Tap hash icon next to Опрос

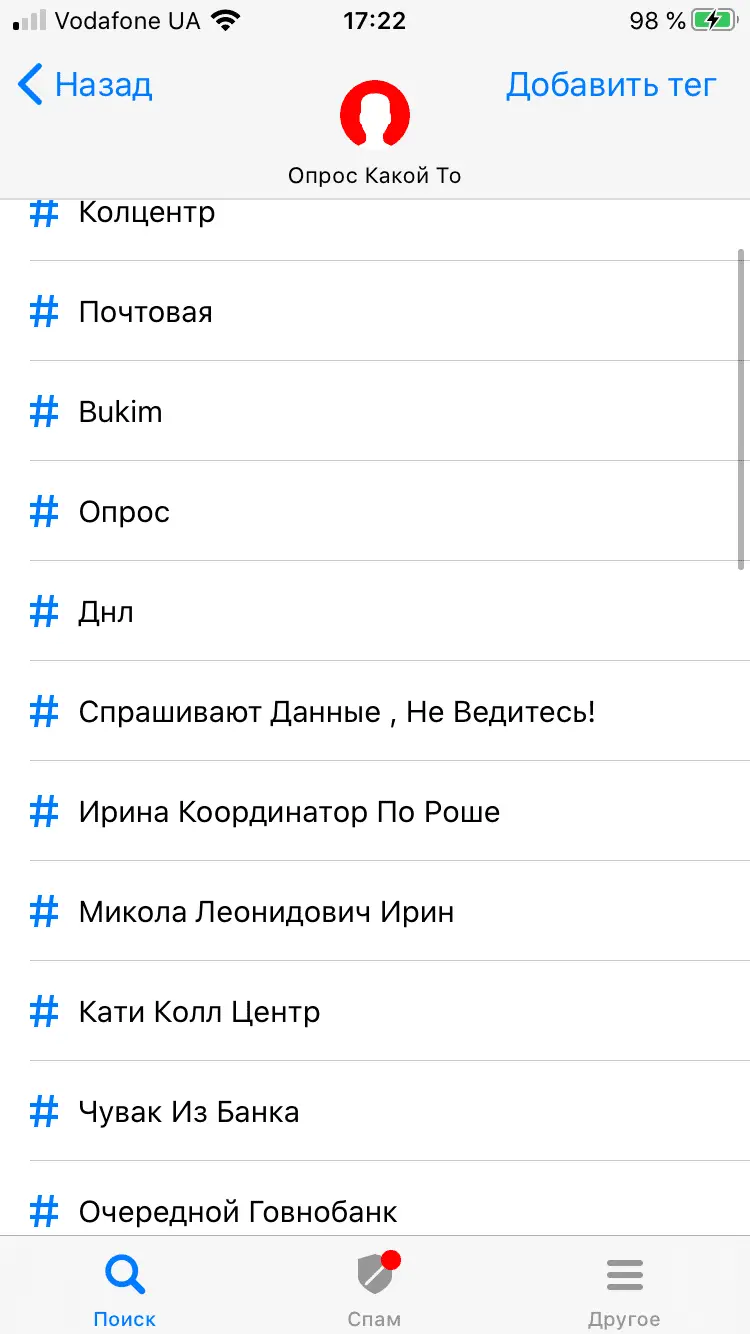click(44, 512)
